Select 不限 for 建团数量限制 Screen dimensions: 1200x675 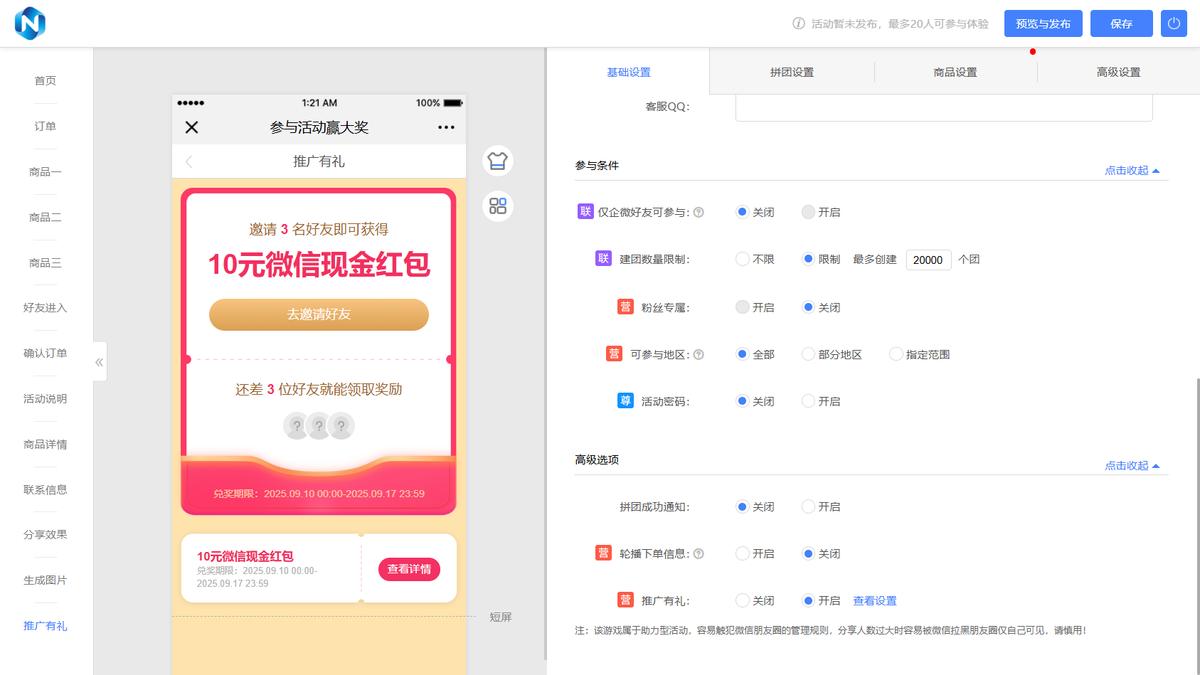pyautogui.click(x=742, y=259)
